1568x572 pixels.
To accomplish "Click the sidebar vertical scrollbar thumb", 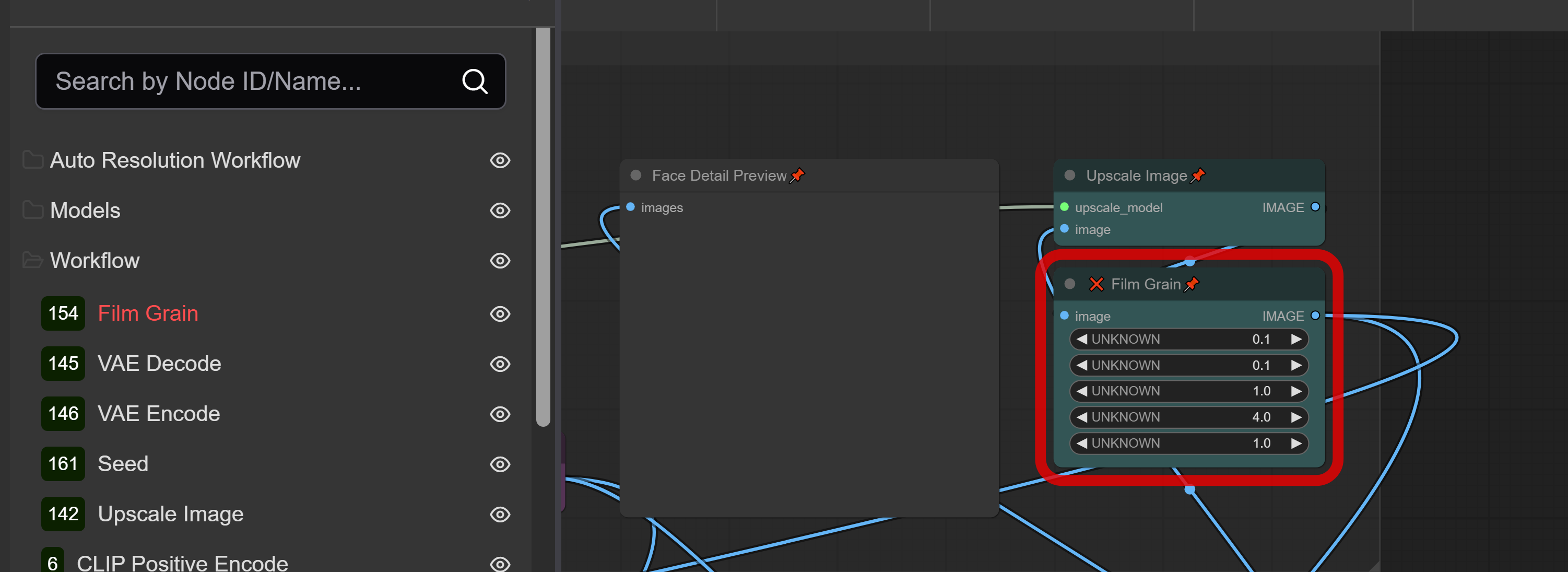I will tap(543, 227).
